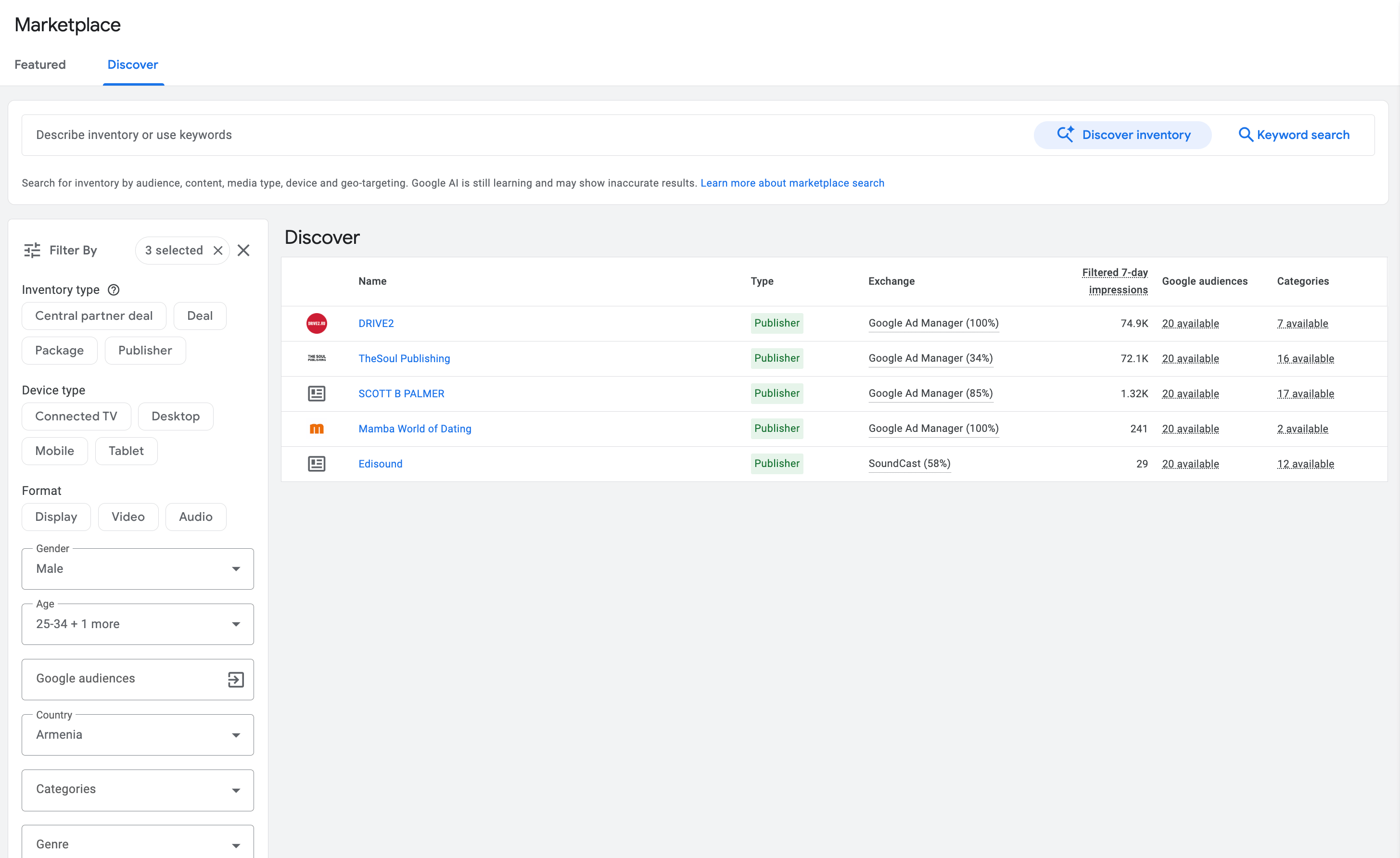Click Mamba Google Ad Manager (100%) exchange
This screenshot has height=858, width=1400.
click(x=933, y=429)
